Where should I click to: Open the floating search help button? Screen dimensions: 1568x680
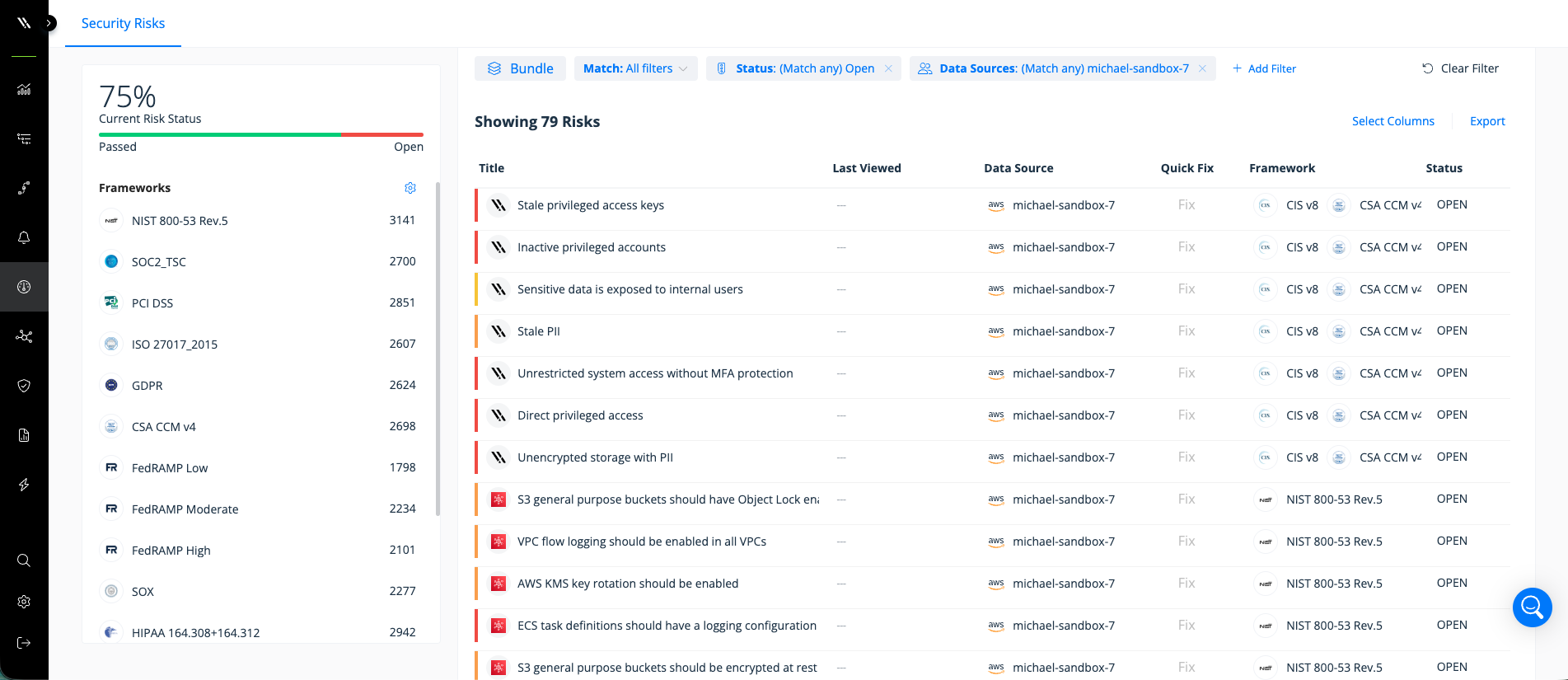coord(1532,607)
